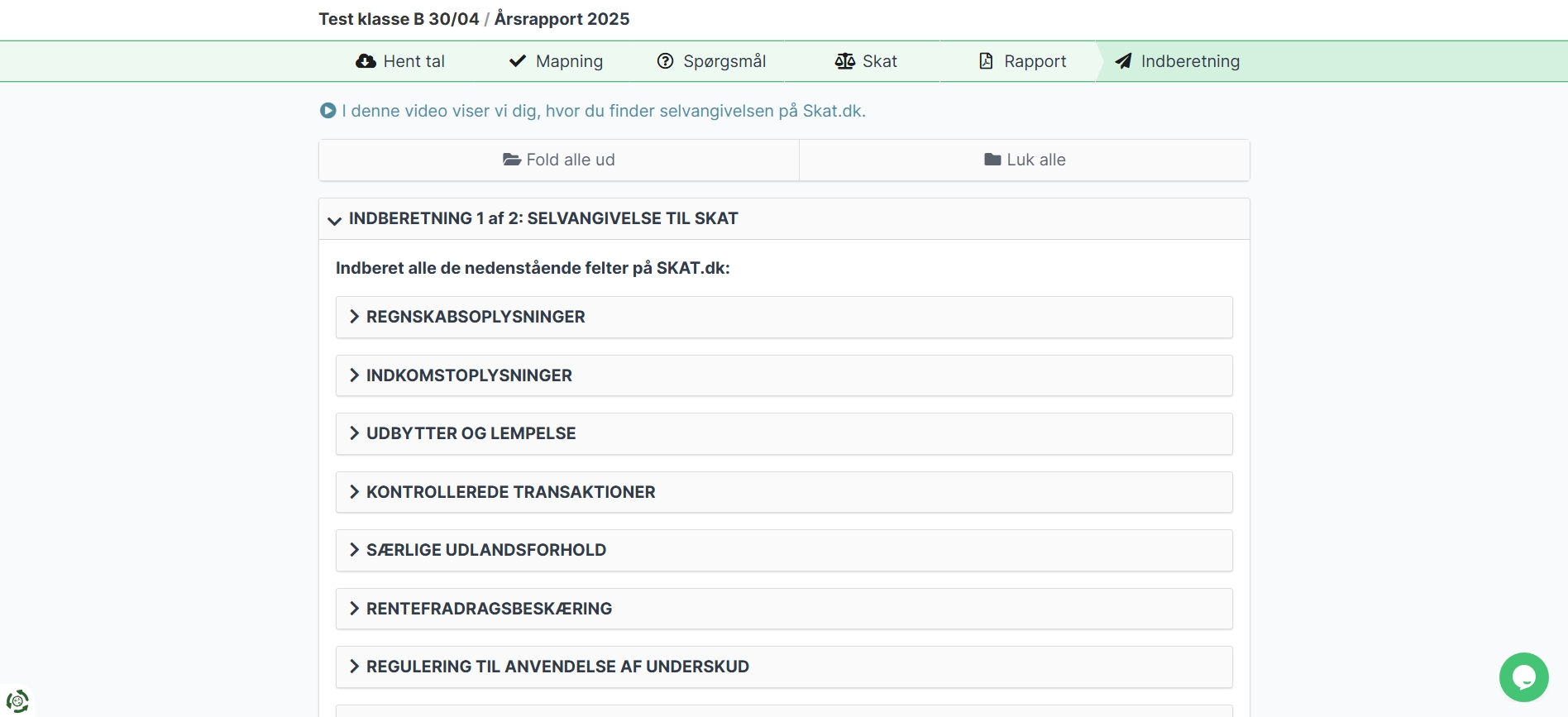Click the PDF document icon beside Rapport
The height and width of the screenshot is (717, 1568).
[986, 61]
